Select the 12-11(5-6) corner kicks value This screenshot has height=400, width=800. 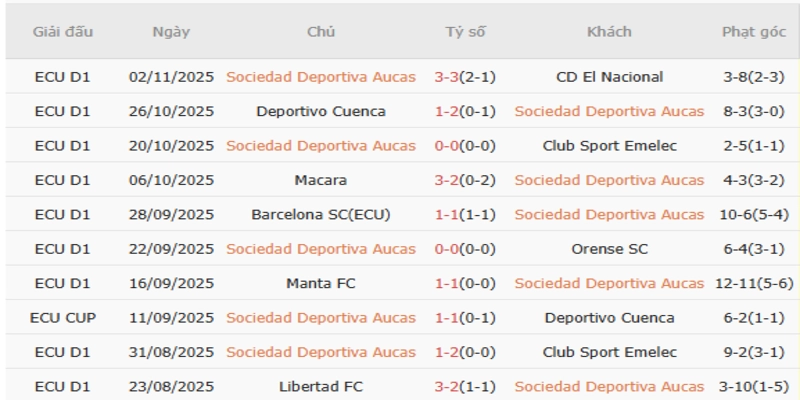coord(753,283)
